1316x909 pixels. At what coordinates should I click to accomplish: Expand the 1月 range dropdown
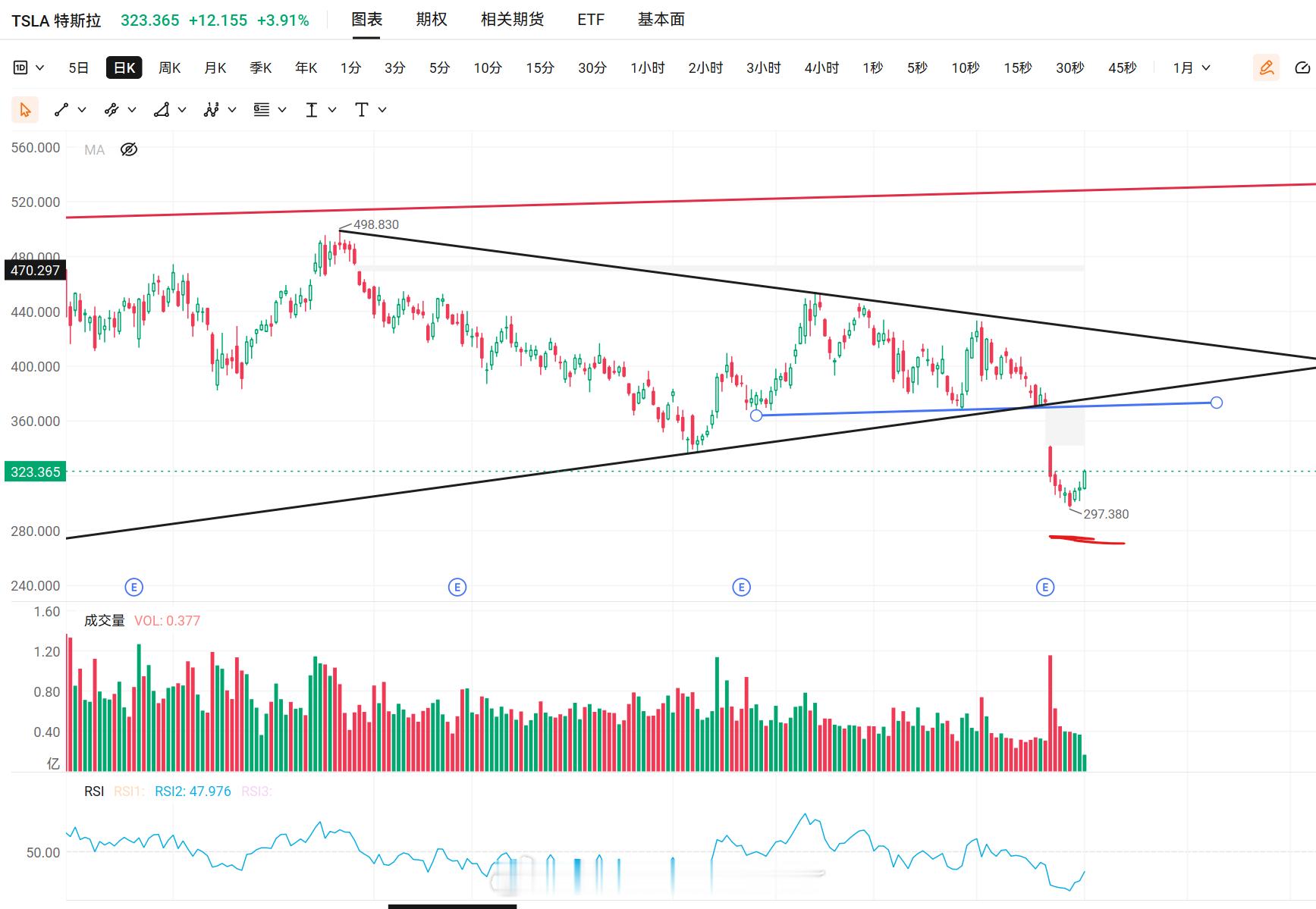pos(1192,67)
